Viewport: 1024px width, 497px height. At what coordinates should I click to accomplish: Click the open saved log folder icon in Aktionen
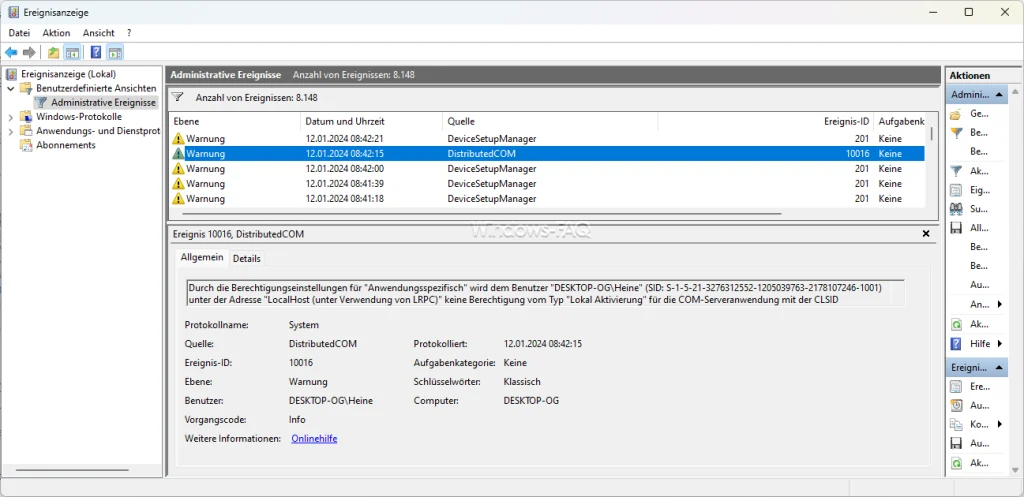(956, 114)
